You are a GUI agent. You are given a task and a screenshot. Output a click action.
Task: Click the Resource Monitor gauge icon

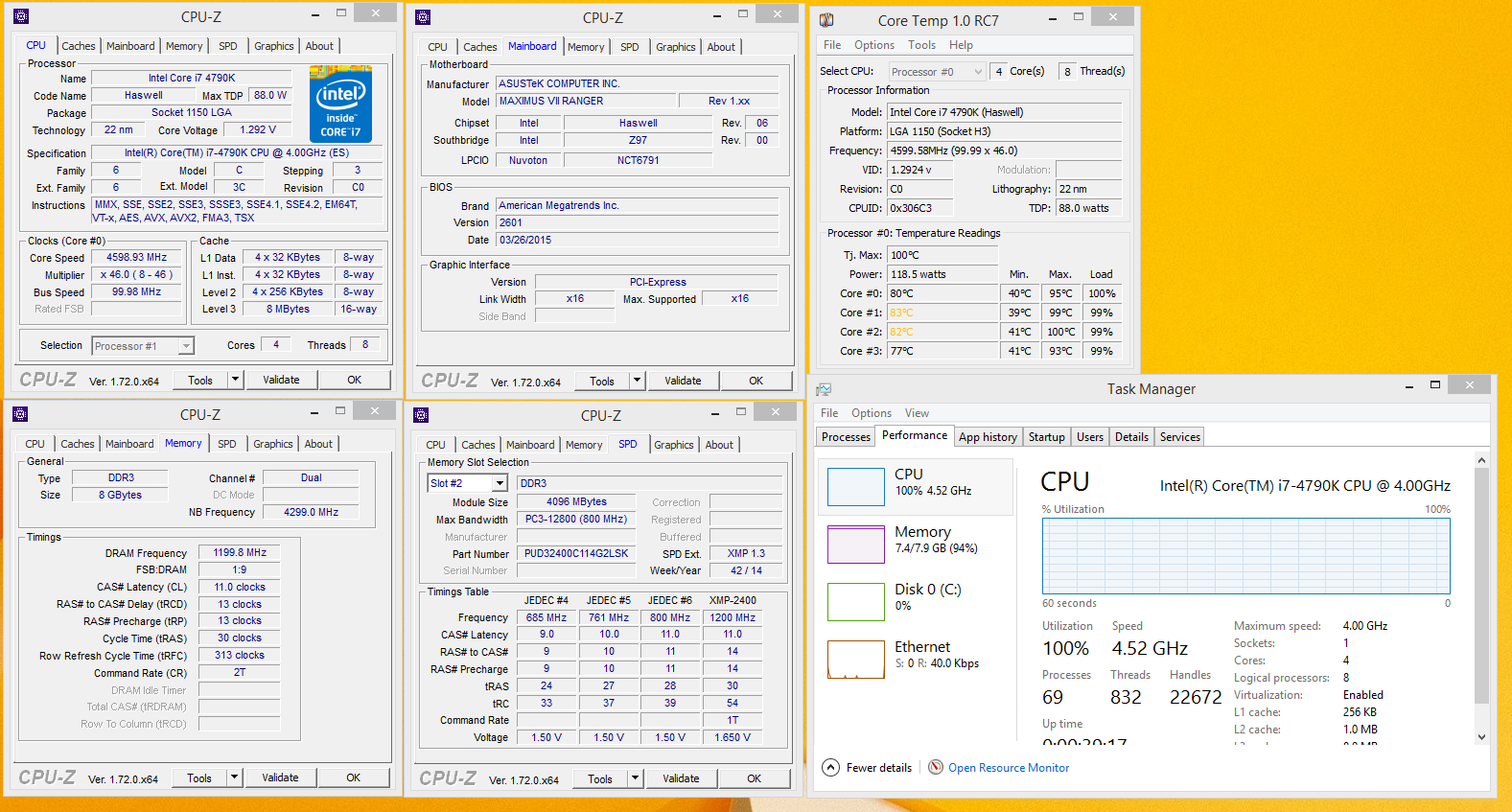pyautogui.click(x=936, y=768)
